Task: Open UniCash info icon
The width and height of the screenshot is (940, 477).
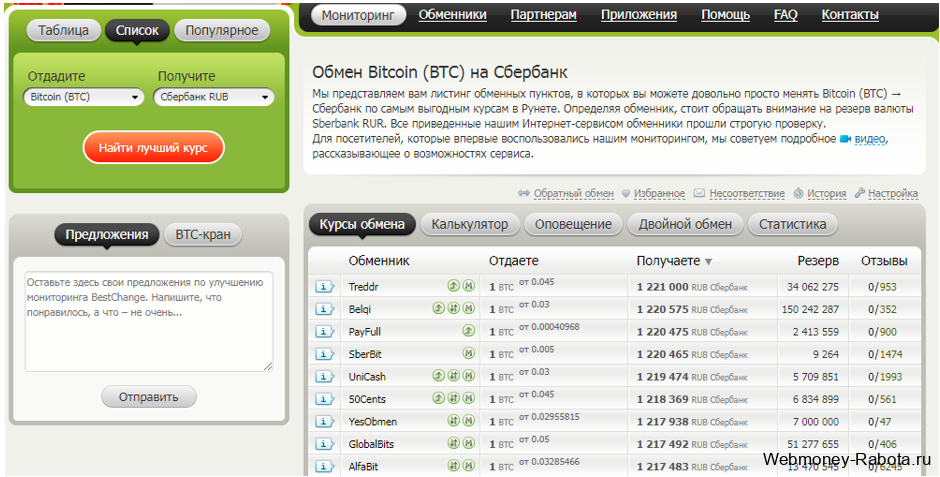Action: tap(324, 376)
